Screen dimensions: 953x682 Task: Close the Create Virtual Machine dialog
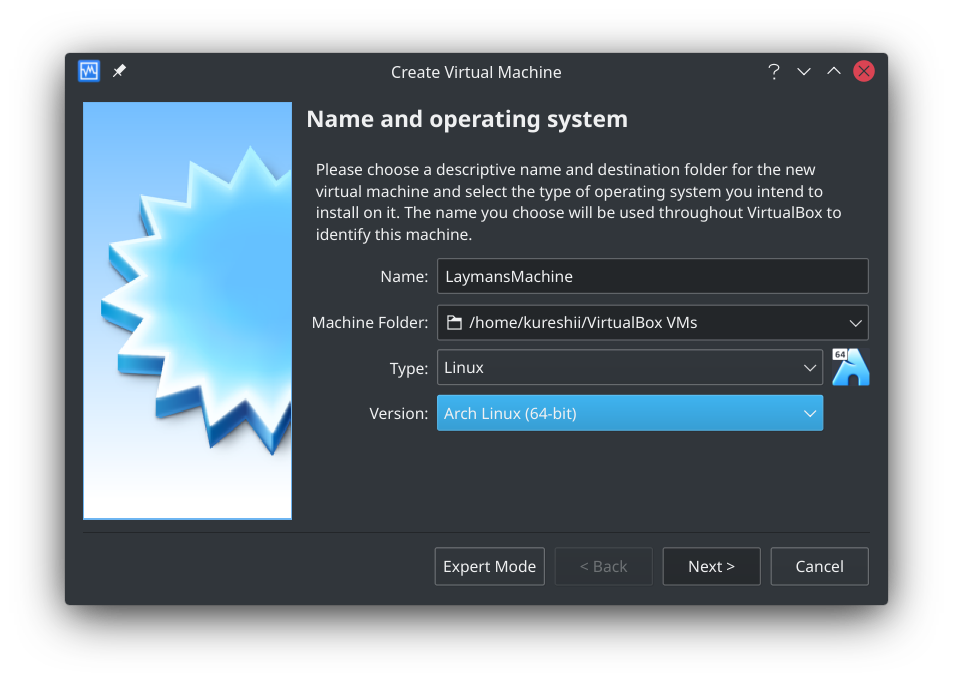tap(864, 71)
